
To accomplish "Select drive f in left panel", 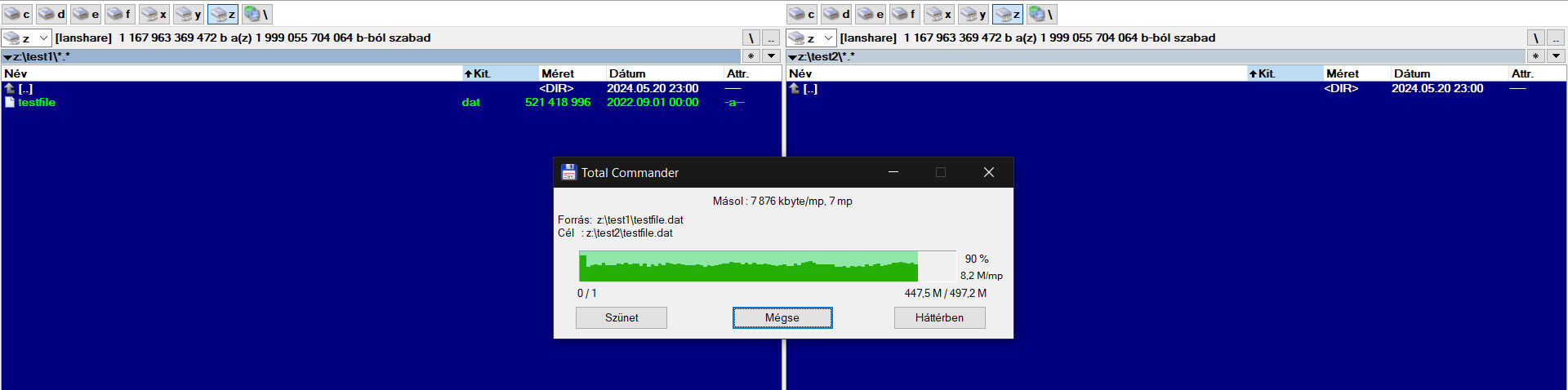I will point(120,14).
